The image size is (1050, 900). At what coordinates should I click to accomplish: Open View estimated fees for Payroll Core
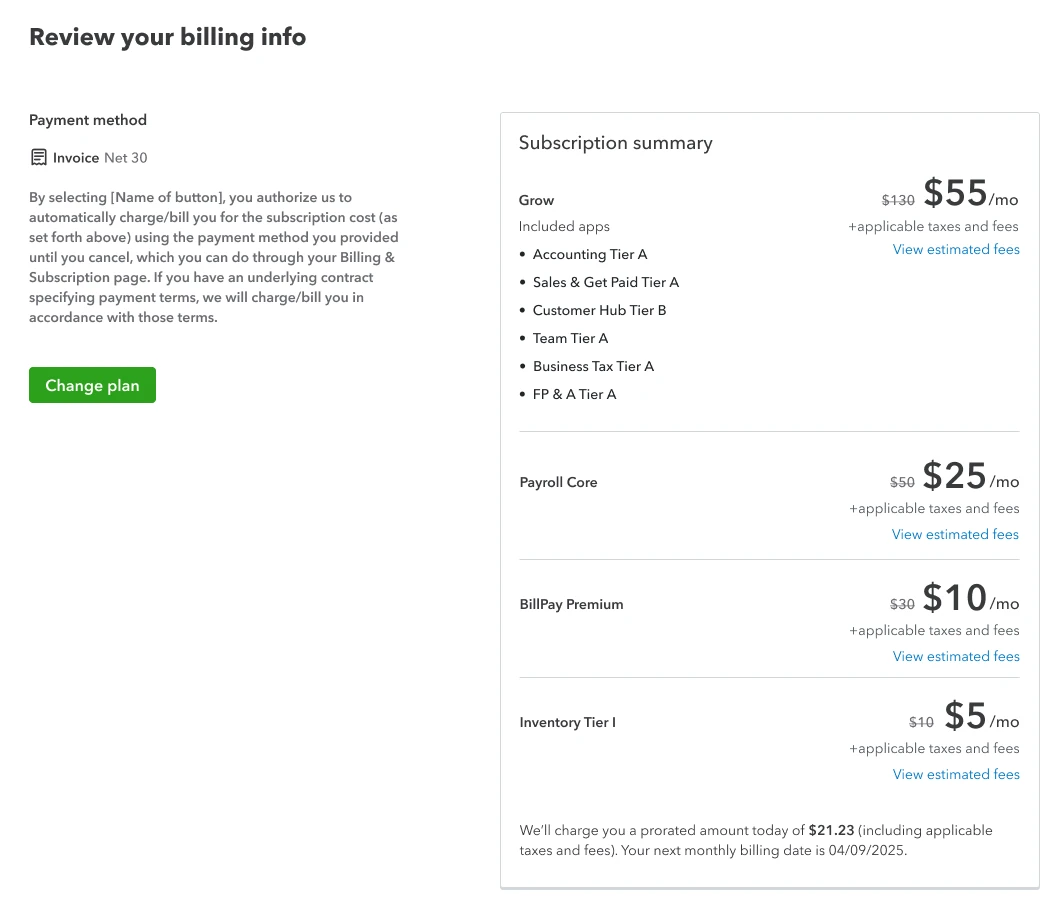click(955, 534)
